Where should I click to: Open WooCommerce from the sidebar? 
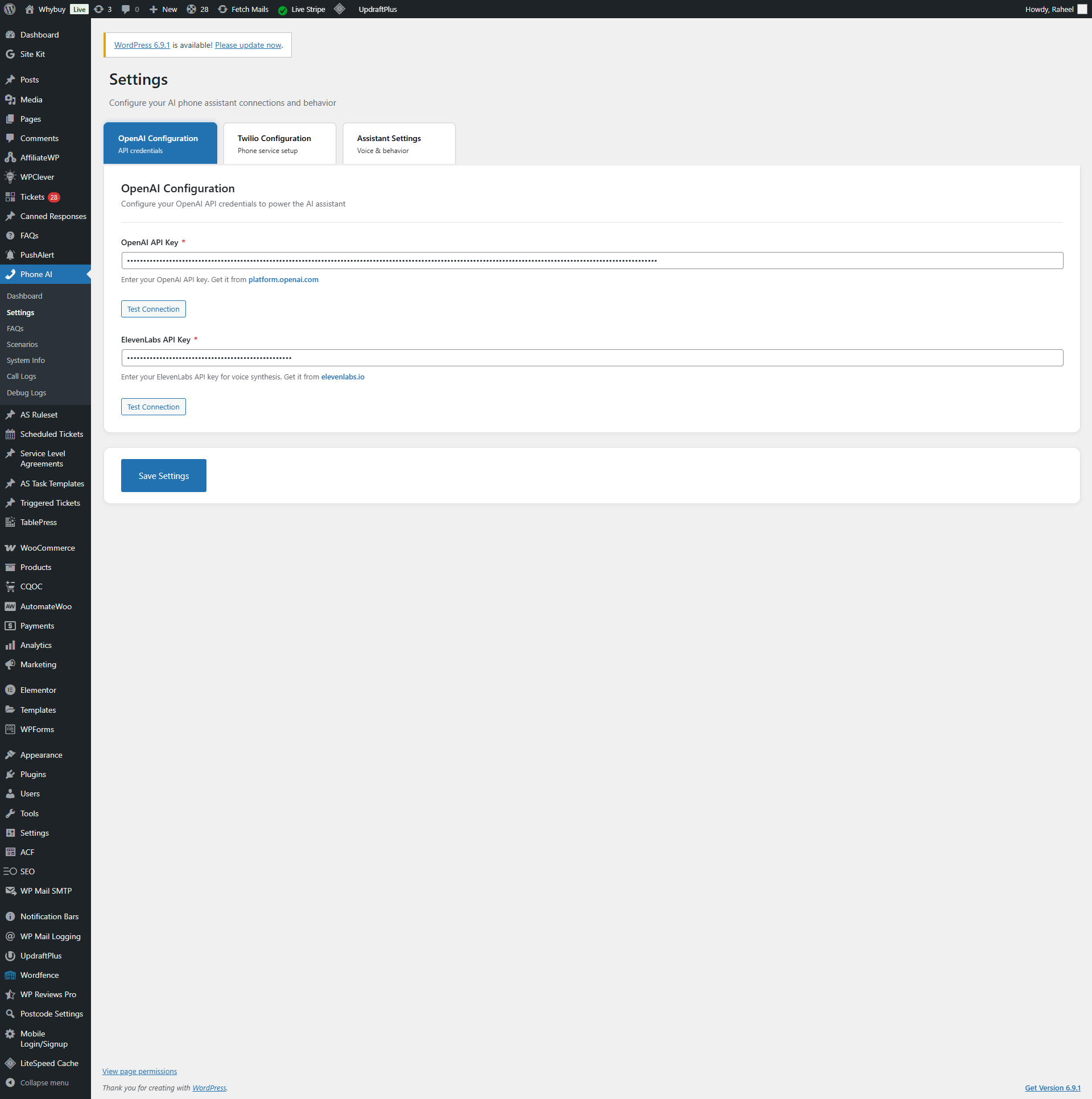(x=47, y=548)
